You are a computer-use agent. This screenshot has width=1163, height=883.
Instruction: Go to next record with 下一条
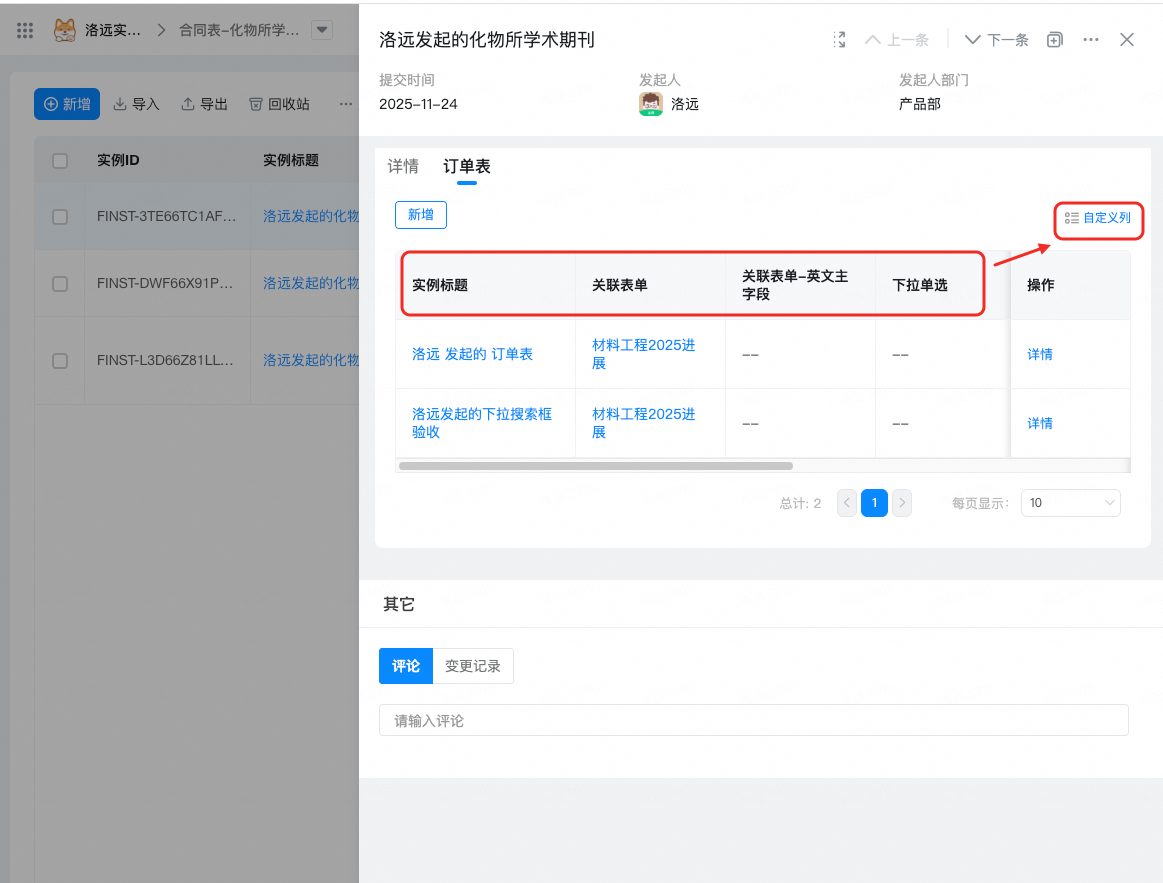pos(996,40)
